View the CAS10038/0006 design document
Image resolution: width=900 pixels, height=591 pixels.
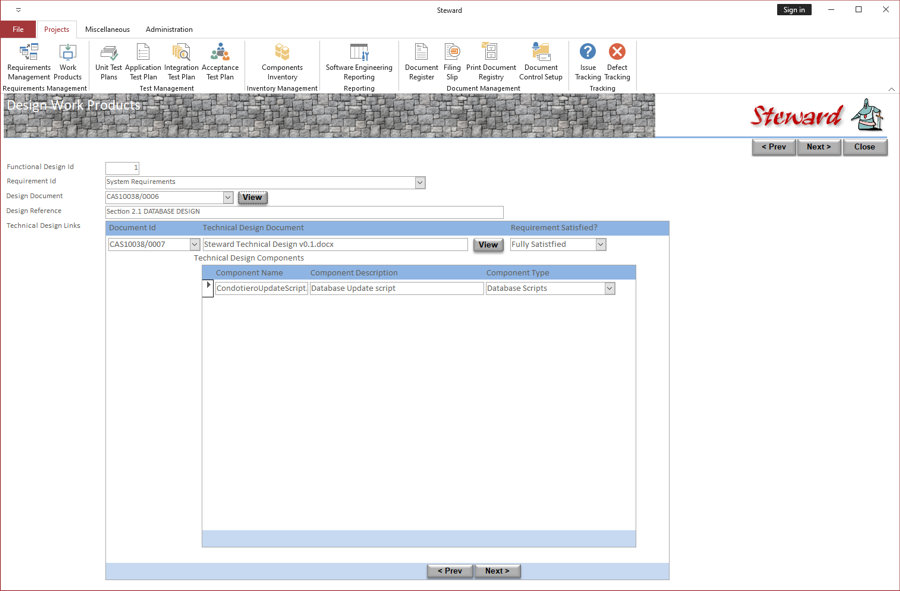click(252, 197)
